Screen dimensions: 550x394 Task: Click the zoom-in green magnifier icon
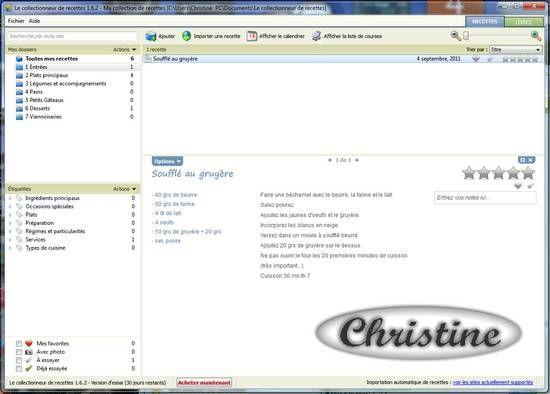point(536,35)
